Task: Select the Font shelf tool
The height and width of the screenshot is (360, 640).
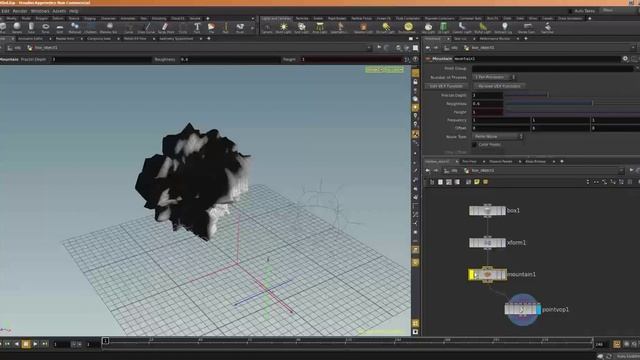Action: tap(197, 27)
